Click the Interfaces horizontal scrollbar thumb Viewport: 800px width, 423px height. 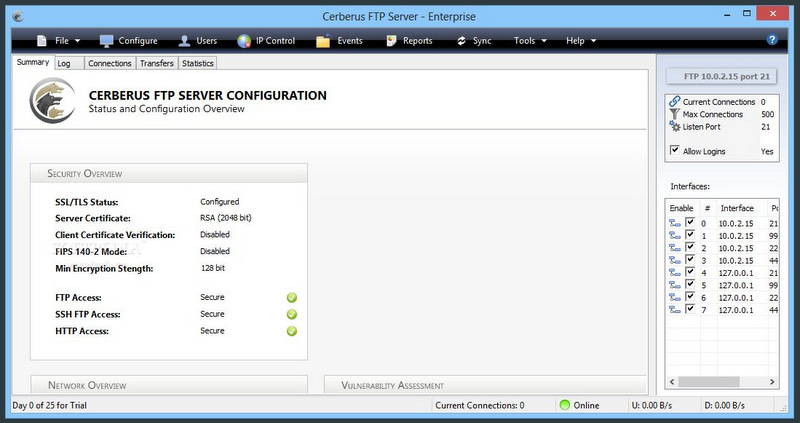(x=709, y=382)
